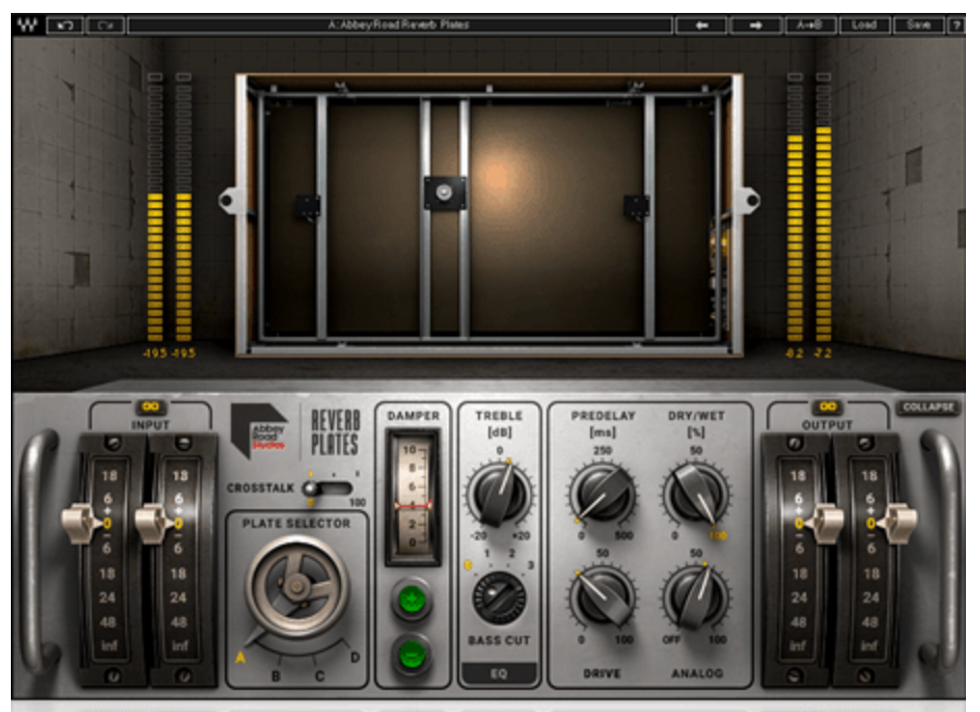Click the Bass Cut position 3 label
Image resolution: width=980 pixels, height=712 pixels.
click(531, 566)
